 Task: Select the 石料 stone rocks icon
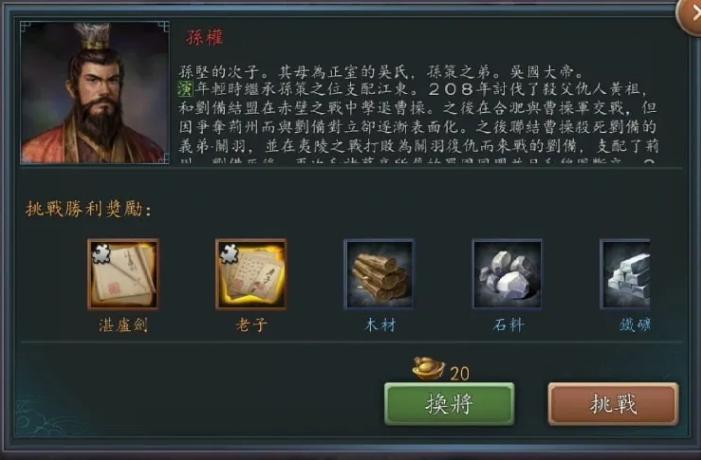pyautogui.click(x=507, y=274)
